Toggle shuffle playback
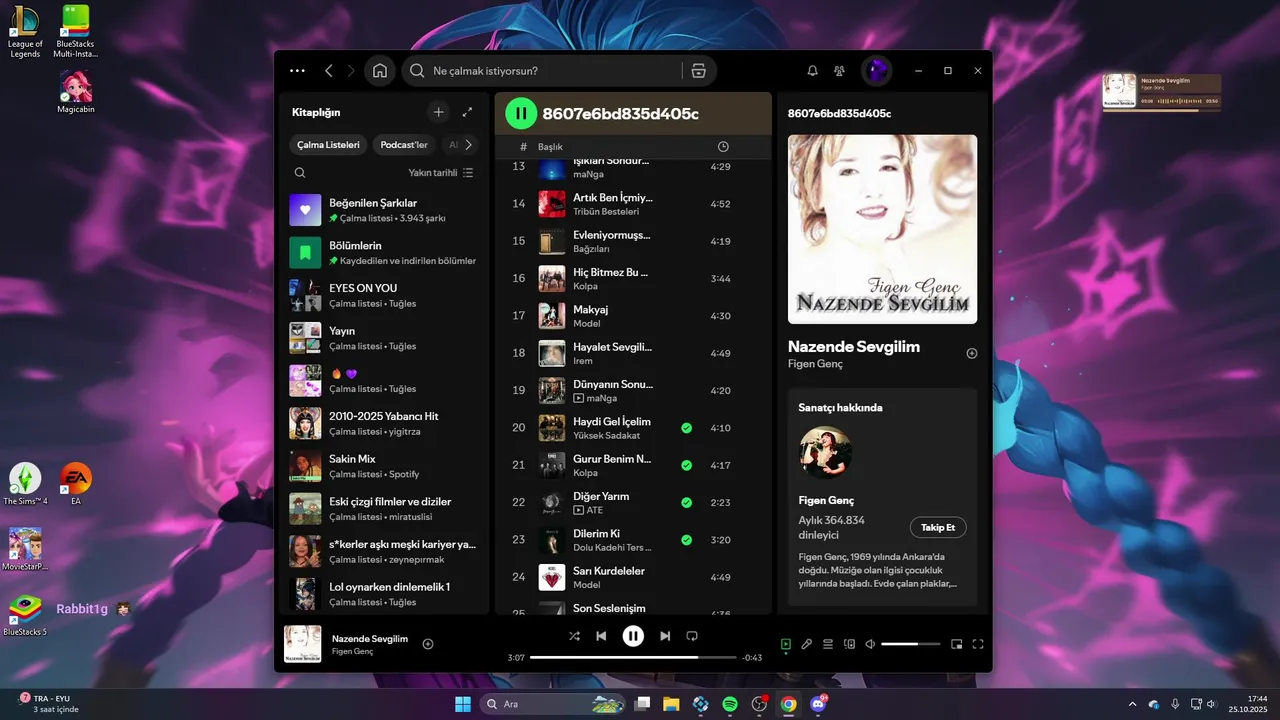This screenshot has width=1280, height=720. [574, 636]
